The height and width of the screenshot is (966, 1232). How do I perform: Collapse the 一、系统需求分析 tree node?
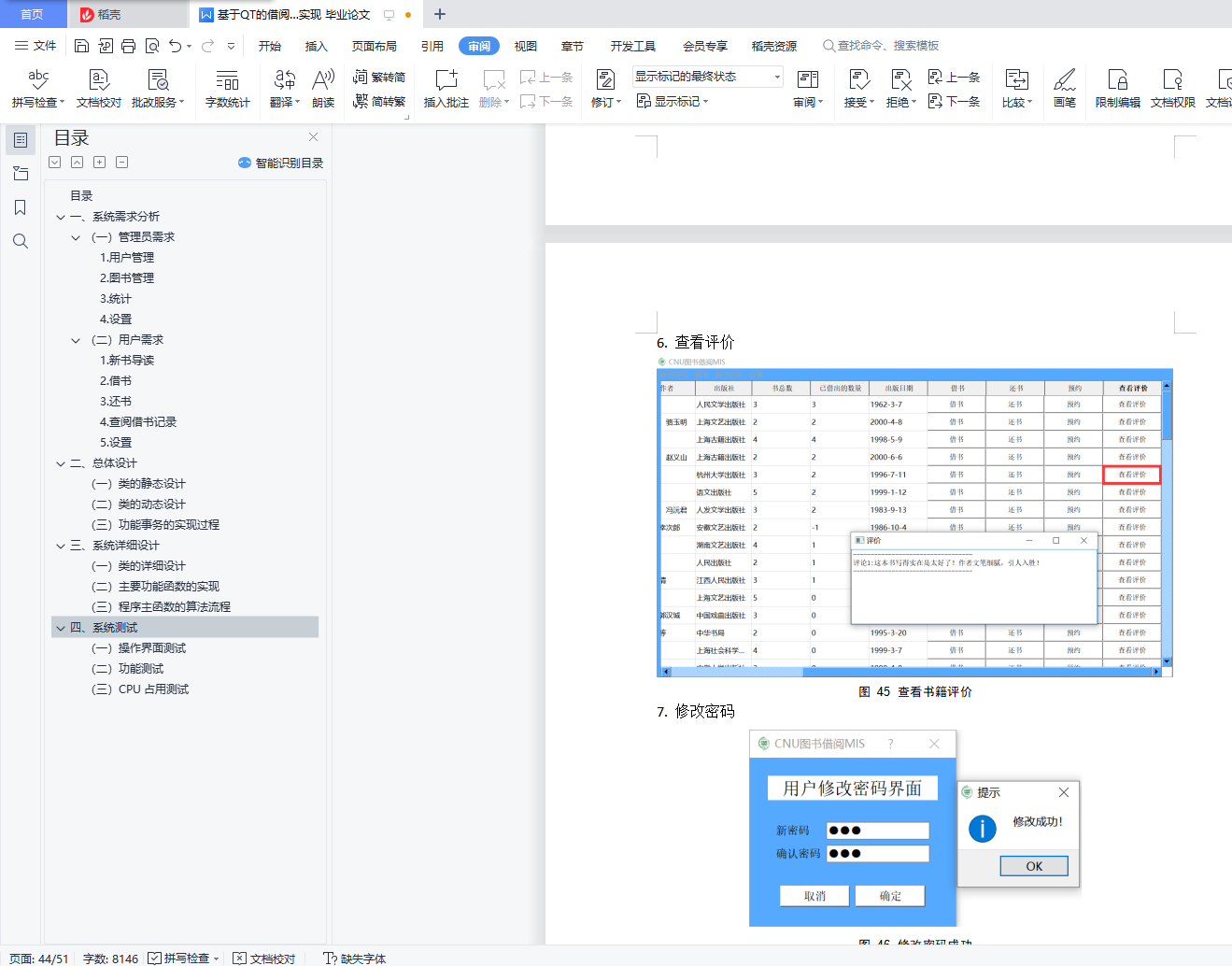tap(61, 217)
